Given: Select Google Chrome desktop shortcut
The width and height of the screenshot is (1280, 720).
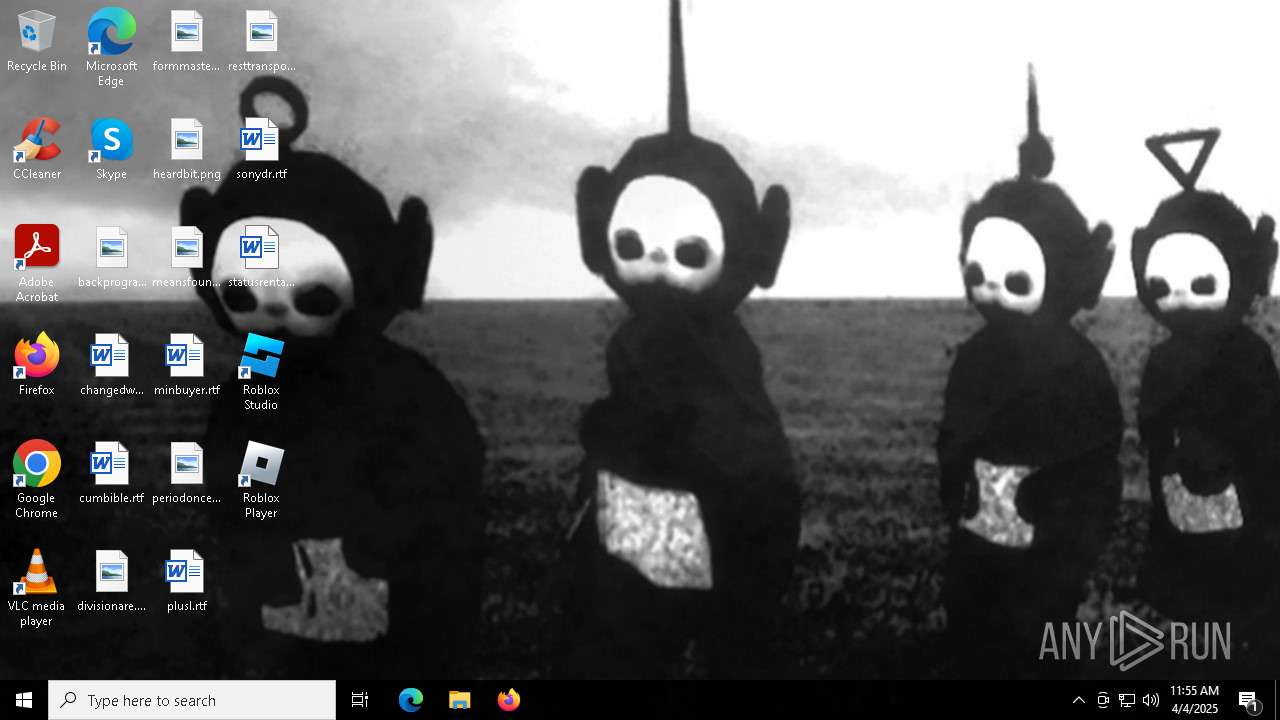Looking at the screenshot, I should coord(36,480).
